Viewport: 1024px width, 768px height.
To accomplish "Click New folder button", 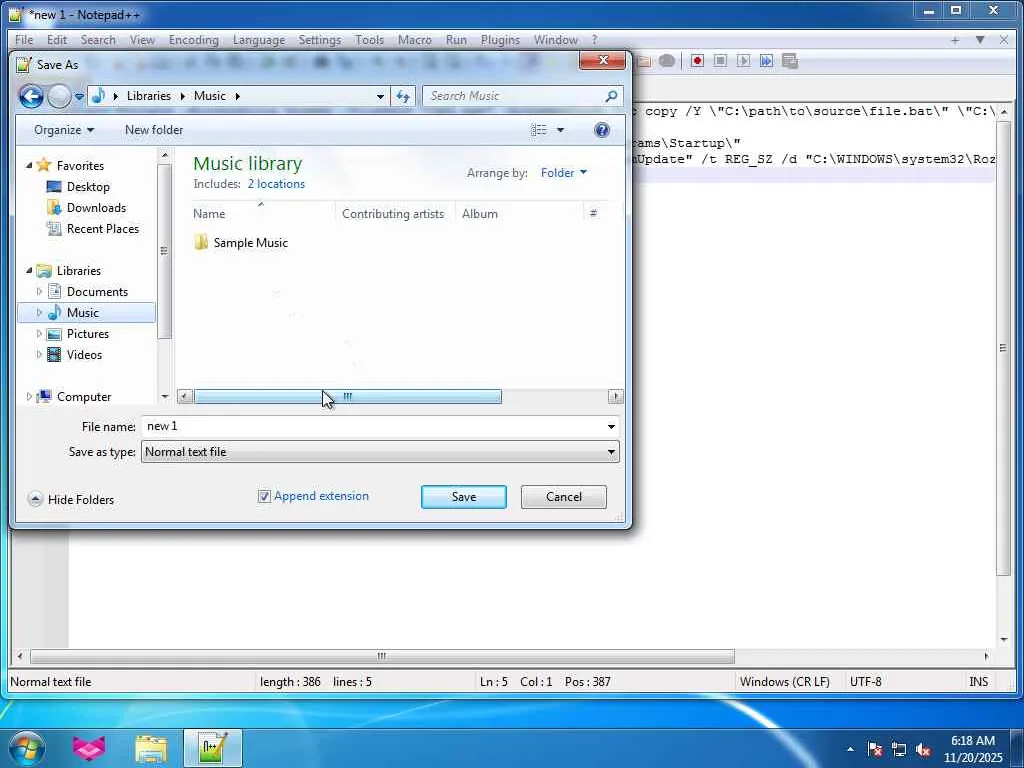I will coord(154,130).
